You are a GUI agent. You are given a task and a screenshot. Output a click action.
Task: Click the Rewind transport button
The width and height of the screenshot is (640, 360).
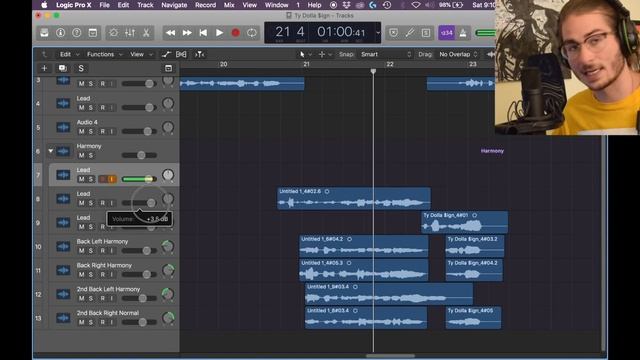point(171,33)
